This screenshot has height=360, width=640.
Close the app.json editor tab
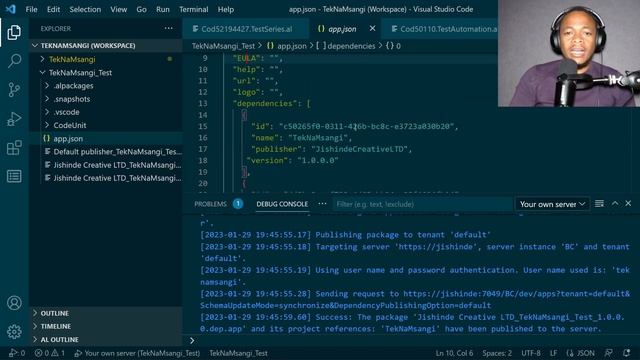(x=372, y=29)
